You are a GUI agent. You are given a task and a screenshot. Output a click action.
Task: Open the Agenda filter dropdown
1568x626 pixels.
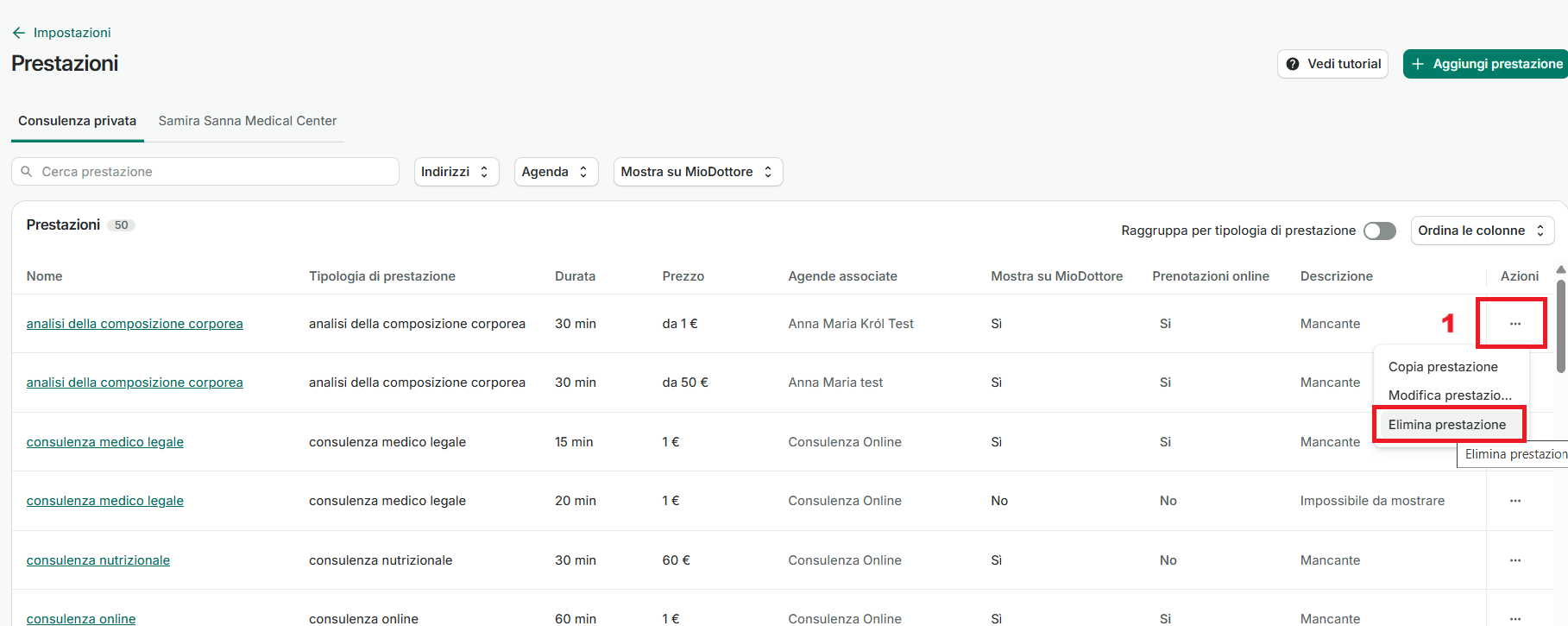(556, 172)
